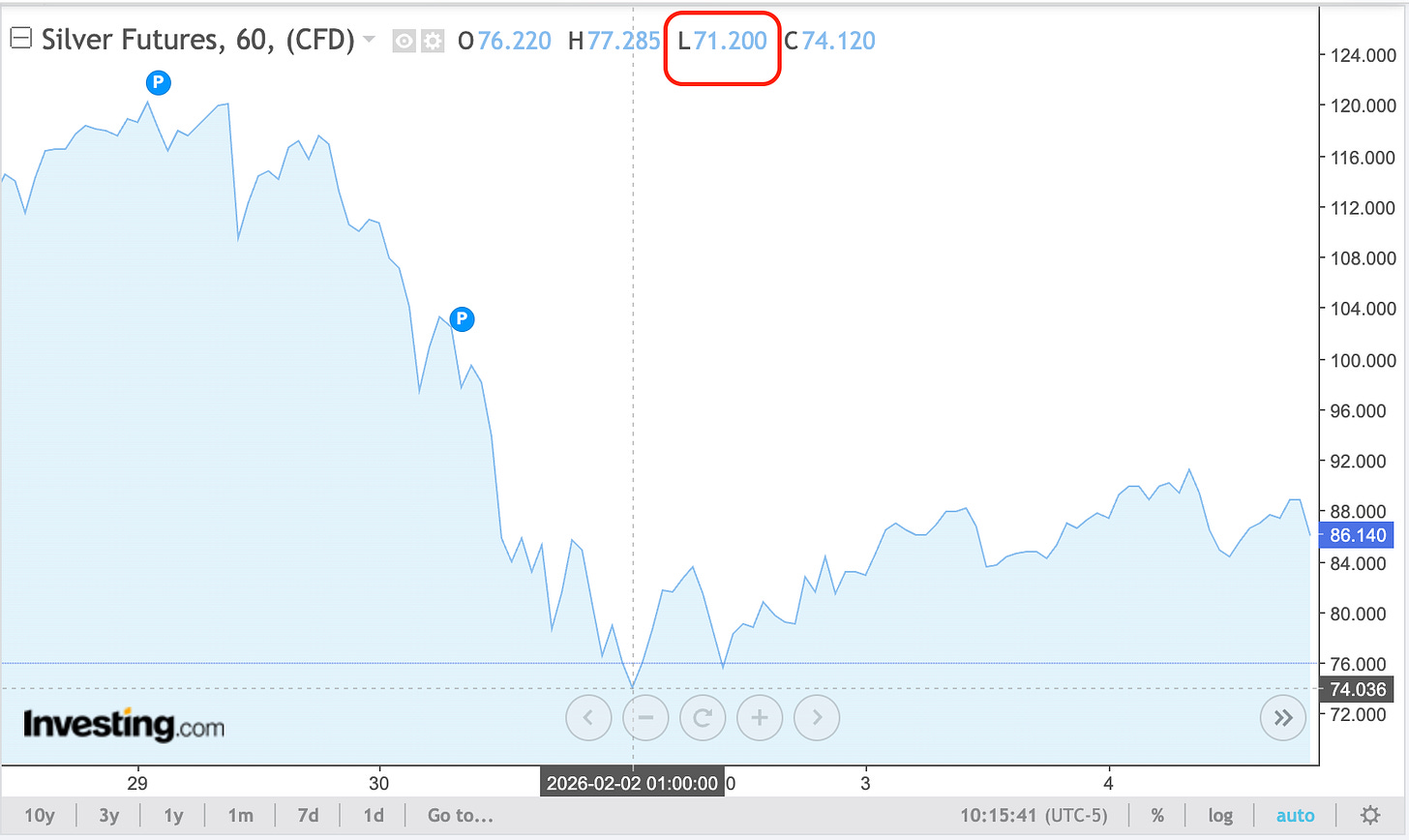Collapse the Silver Futures legend box
This screenshot has height=840, width=1409.
[20, 40]
